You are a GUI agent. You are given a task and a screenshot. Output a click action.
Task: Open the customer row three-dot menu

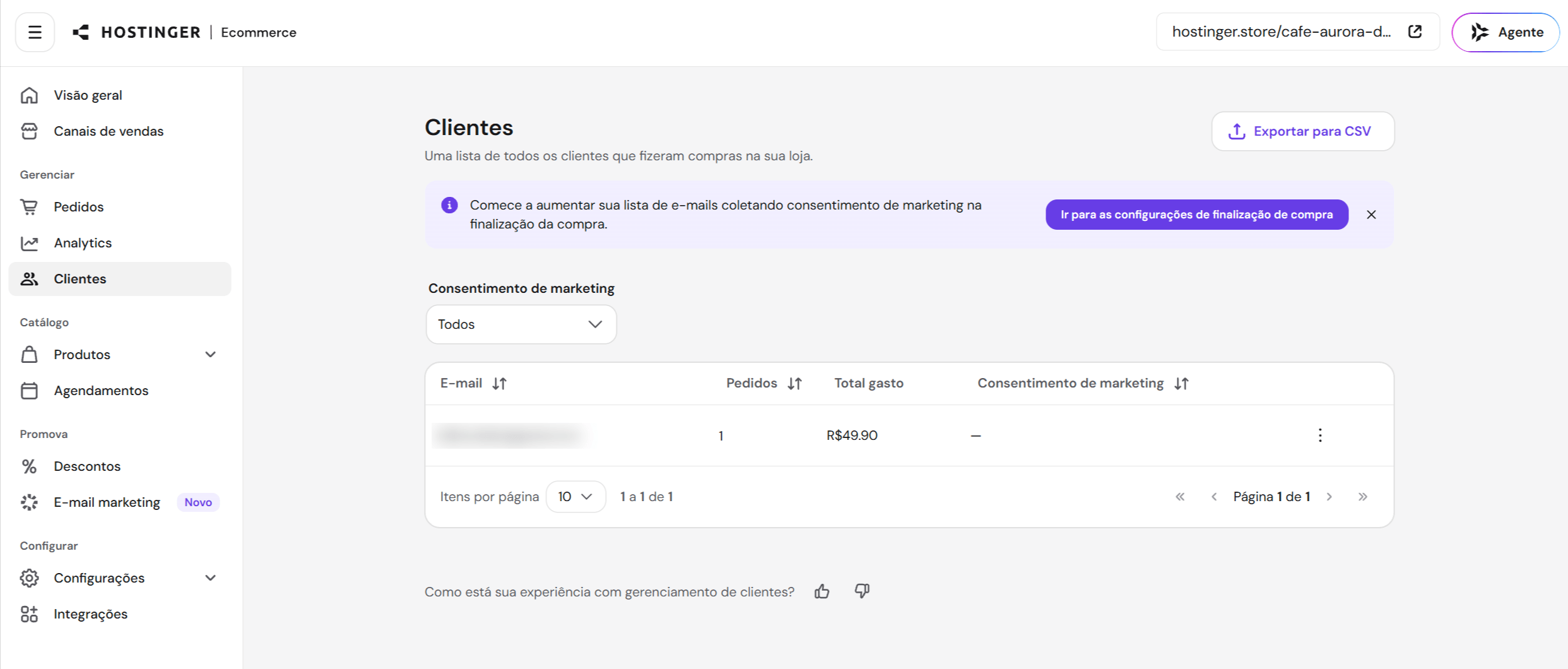pyautogui.click(x=1320, y=435)
